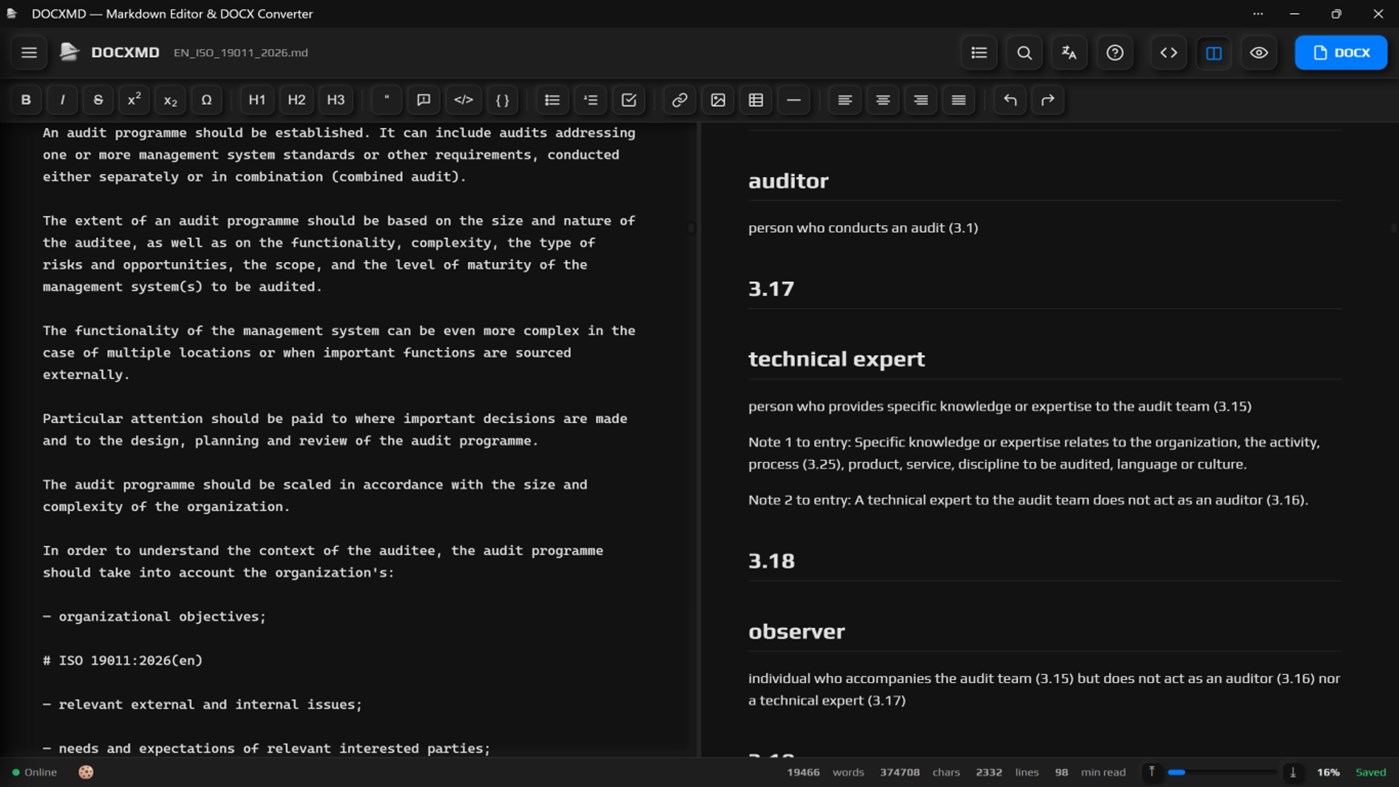Justify text alignment
This screenshot has height=787, width=1399.
959,100
